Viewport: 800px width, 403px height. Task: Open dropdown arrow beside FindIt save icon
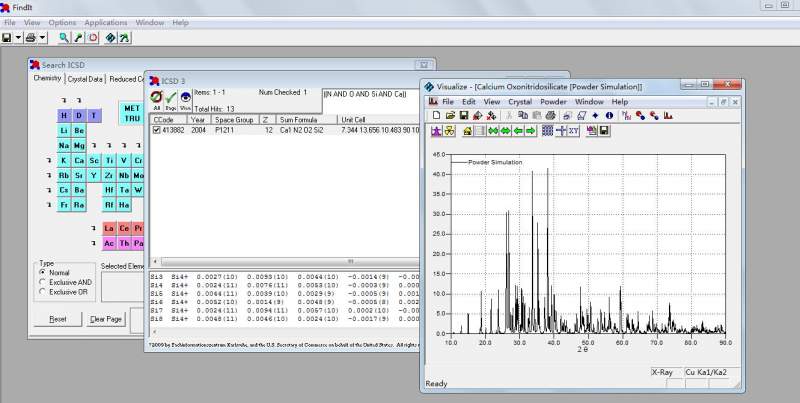[x=19, y=38]
